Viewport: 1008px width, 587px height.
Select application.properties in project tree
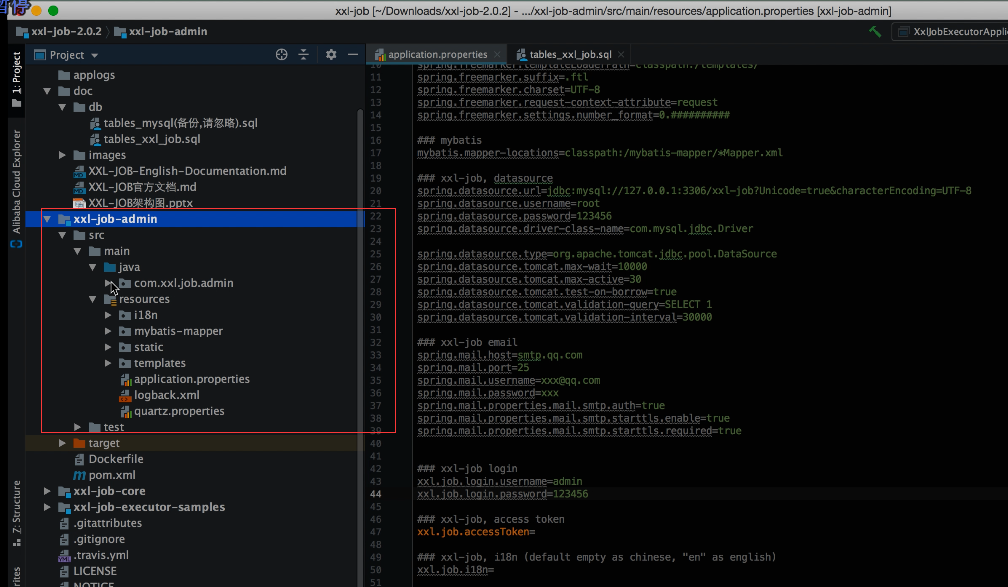[x=185, y=379]
